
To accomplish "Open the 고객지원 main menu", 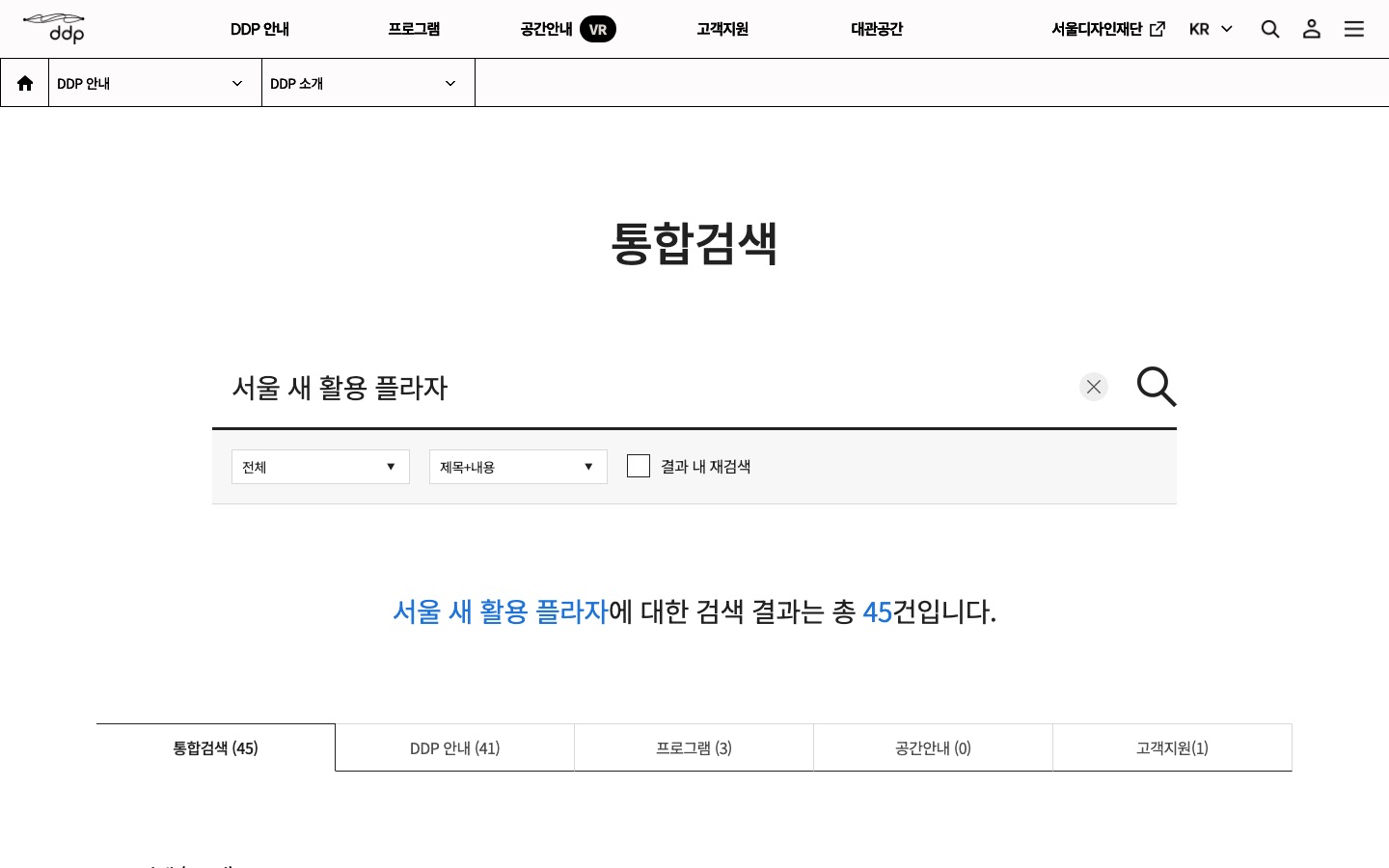I will pos(722,29).
